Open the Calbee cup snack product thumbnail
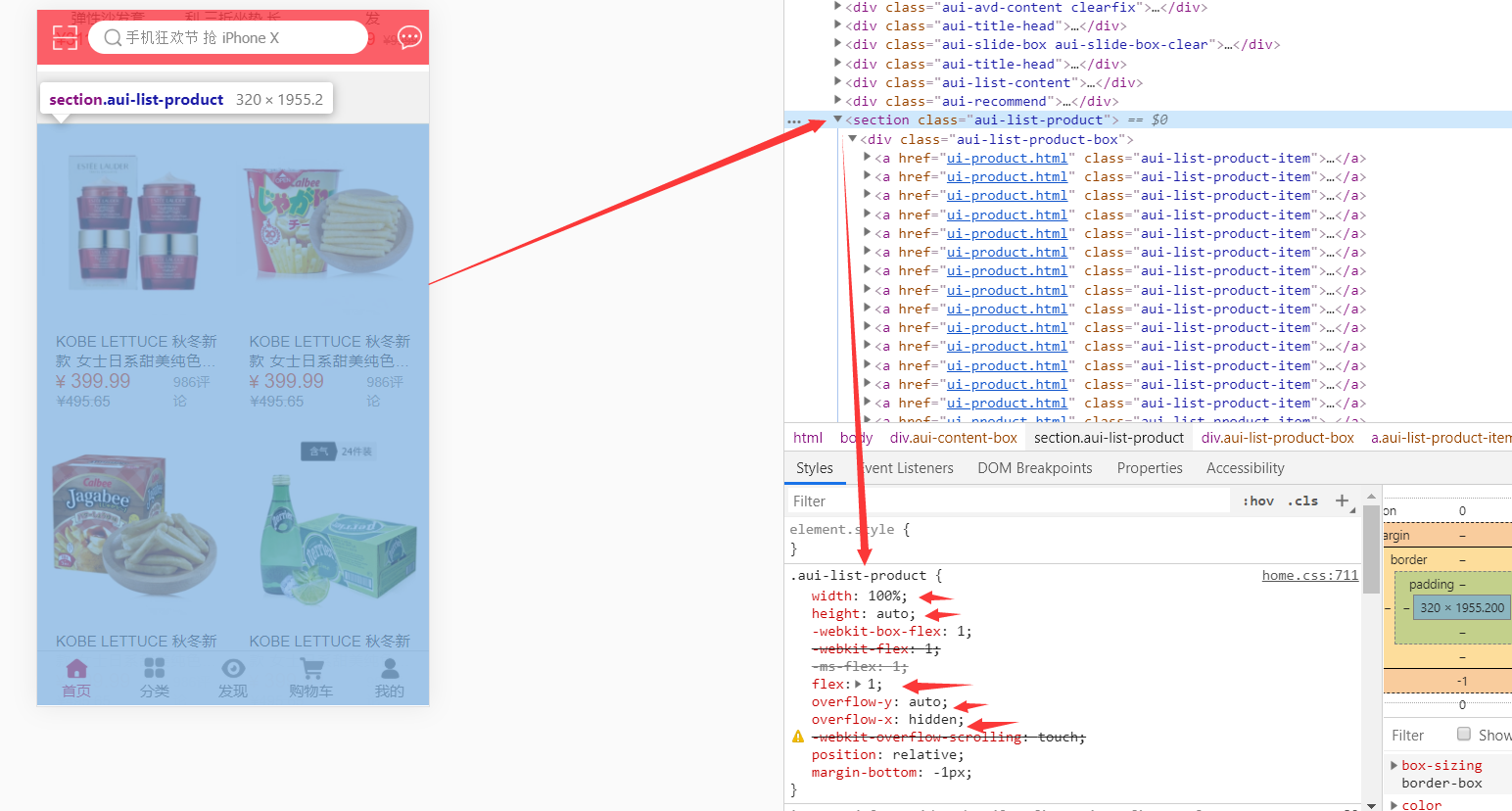Viewport: 1512px width, 811px height. tap(329, 222)
